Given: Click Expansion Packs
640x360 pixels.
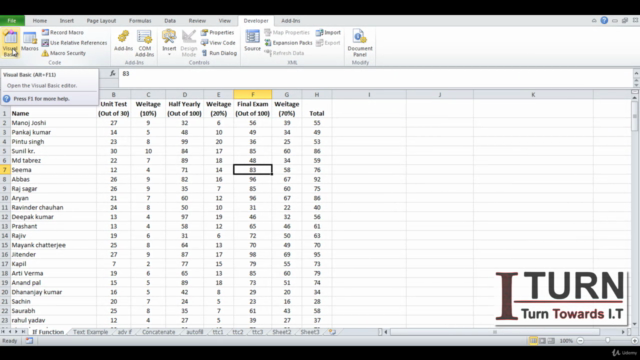Looking at the screenshot, I should pos(288,42).
